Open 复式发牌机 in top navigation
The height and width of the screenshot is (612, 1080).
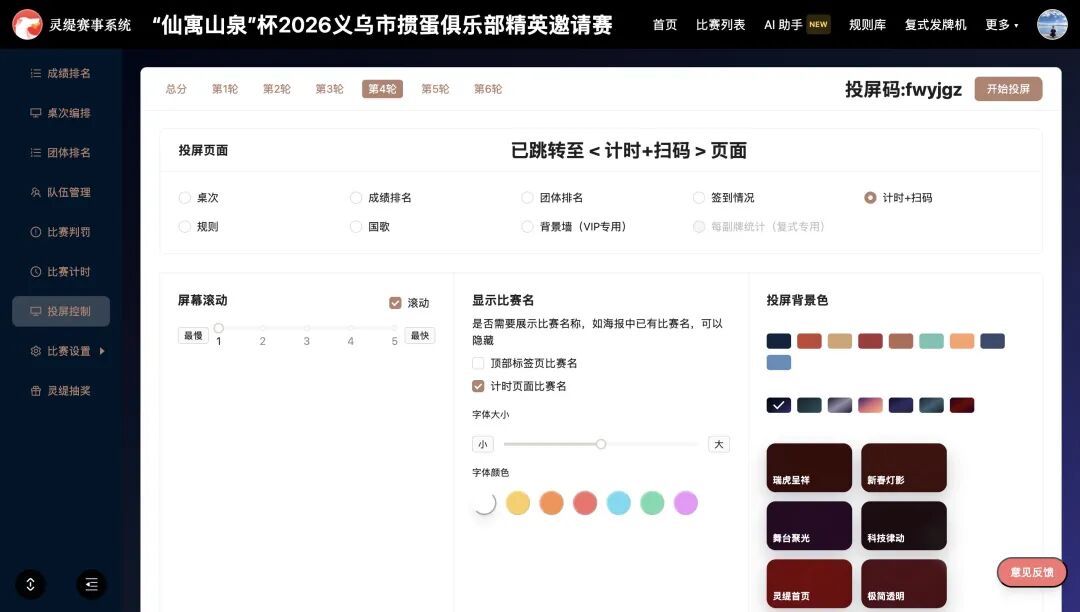(935, 25)
